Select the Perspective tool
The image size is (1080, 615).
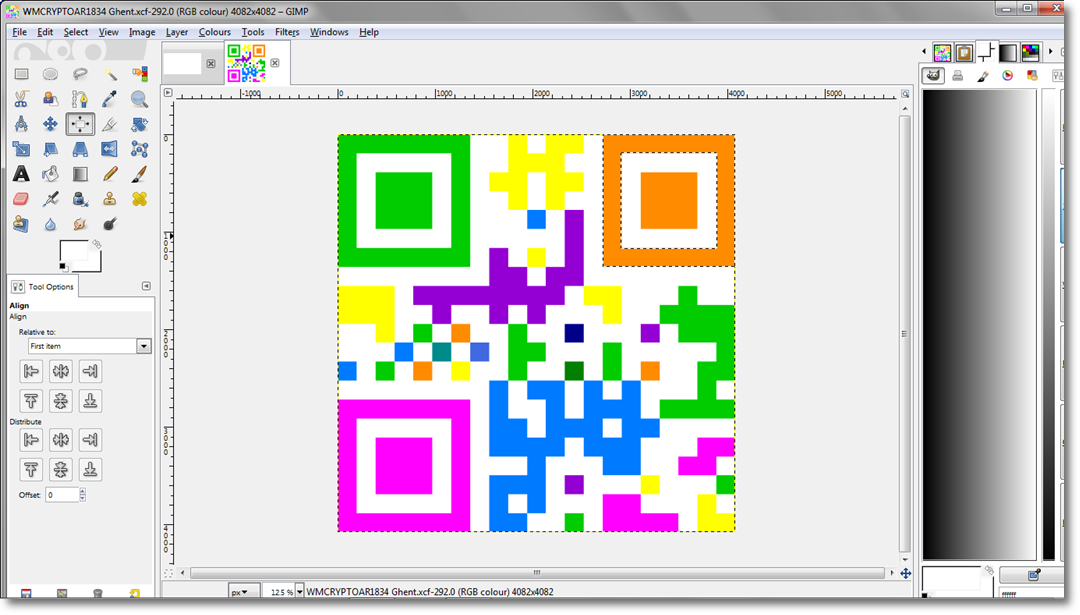80,149
